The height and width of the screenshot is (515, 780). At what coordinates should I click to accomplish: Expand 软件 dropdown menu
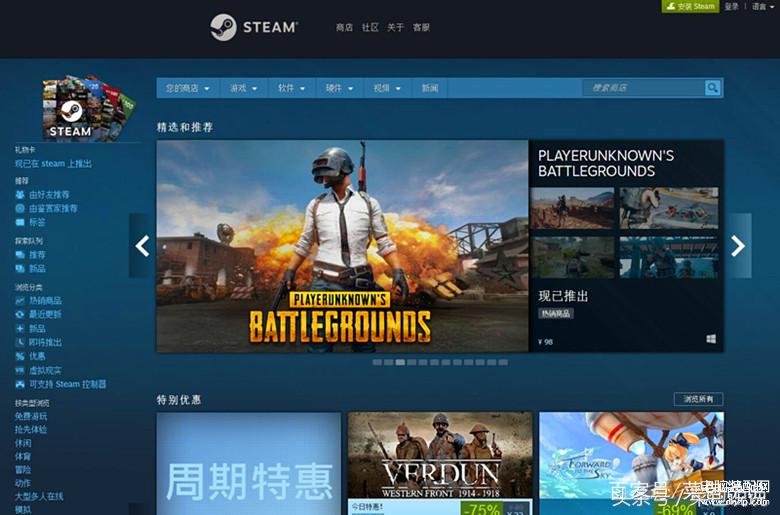[x=292, y=88]
